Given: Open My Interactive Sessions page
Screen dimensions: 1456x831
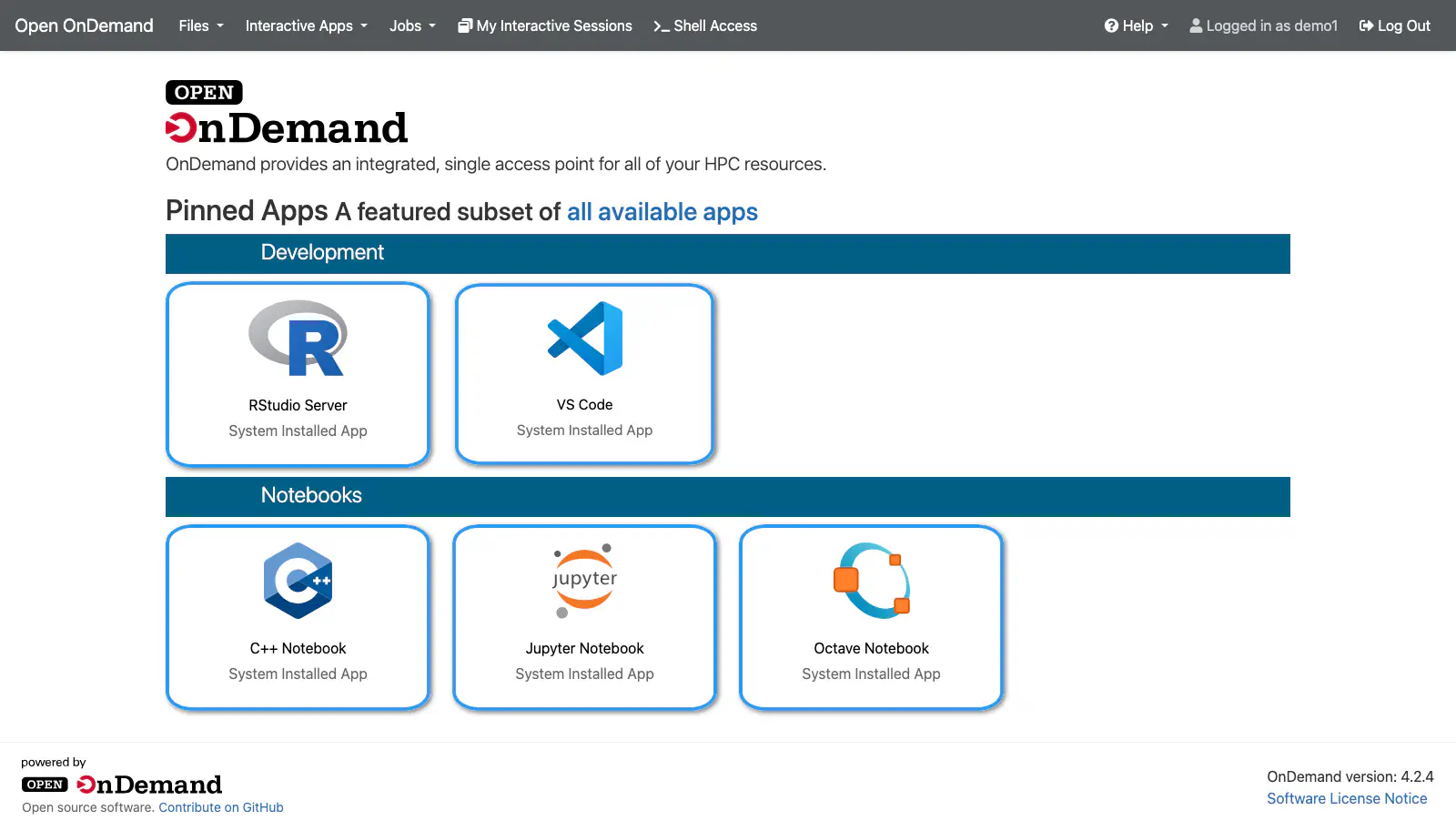Looking at the screenshot, I should [x=545, y=25].
